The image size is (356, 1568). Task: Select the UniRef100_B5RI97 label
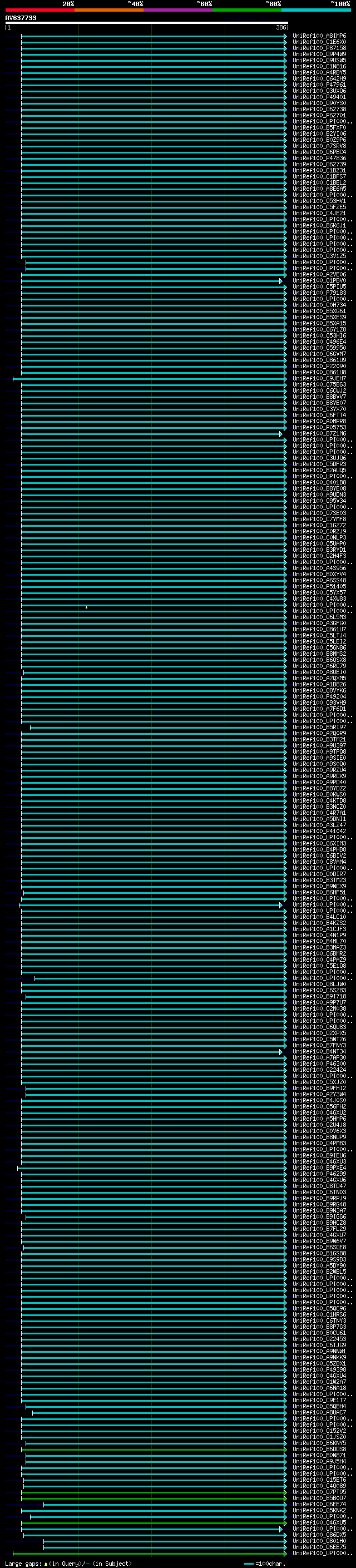pos(319,728)
